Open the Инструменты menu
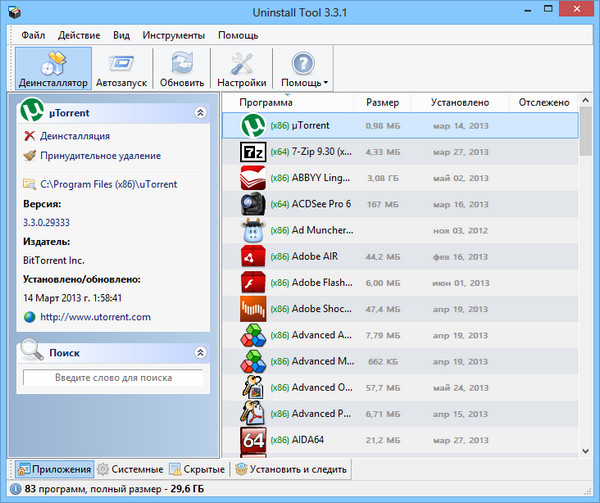This screenshot has width=600, height=503. [173, 35]
